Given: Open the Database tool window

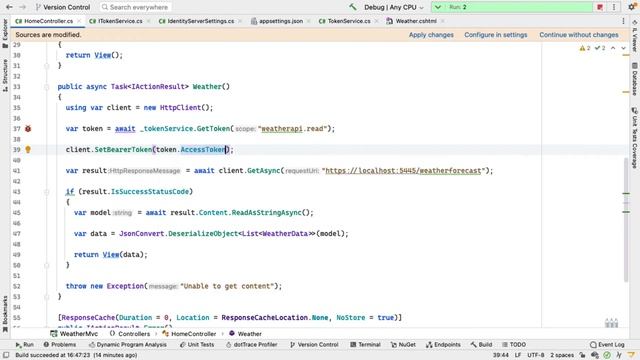Looking at the screenshot, I should 635,79.
